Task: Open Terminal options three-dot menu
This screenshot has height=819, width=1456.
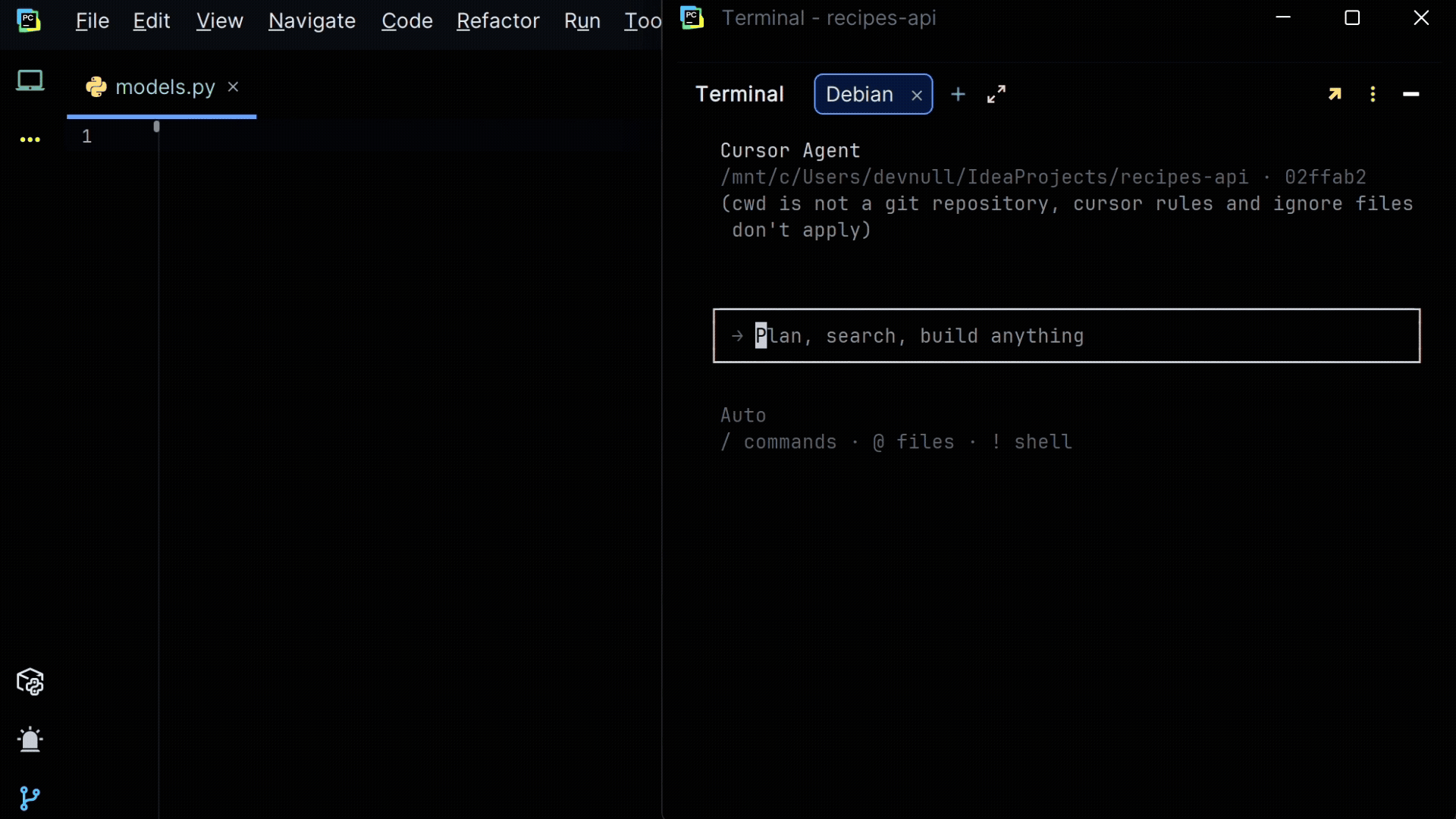Action: pyautogui.click(x=1373, y=94)
